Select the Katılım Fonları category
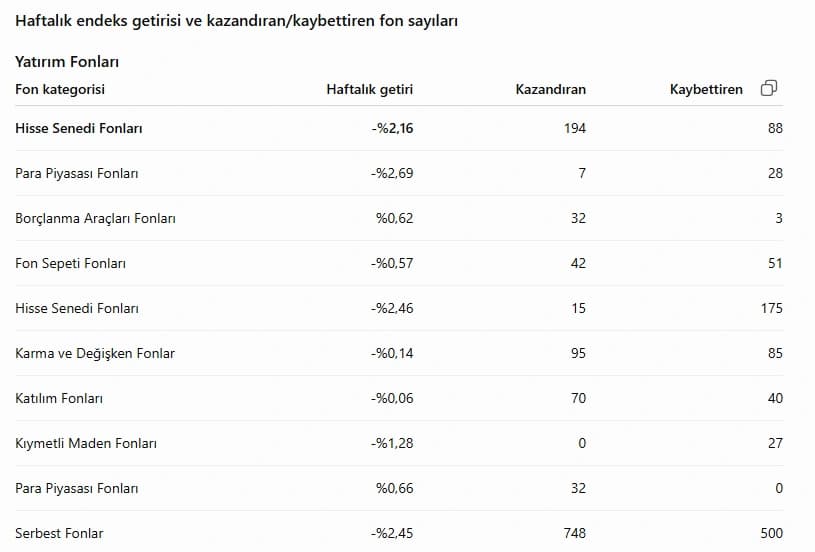The image size is (815, 552). point(59,399)
